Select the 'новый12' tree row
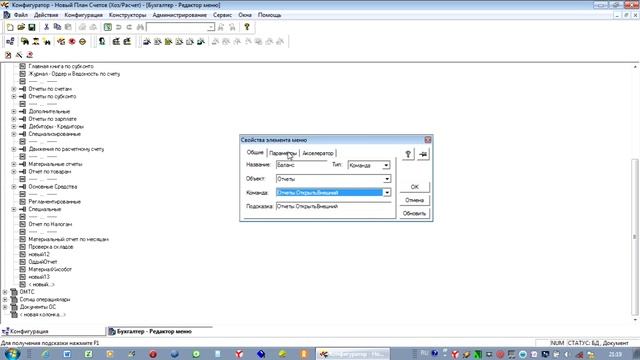Image resolution: width=640 pixels, height=360 pixels. [x=39, y=254]
